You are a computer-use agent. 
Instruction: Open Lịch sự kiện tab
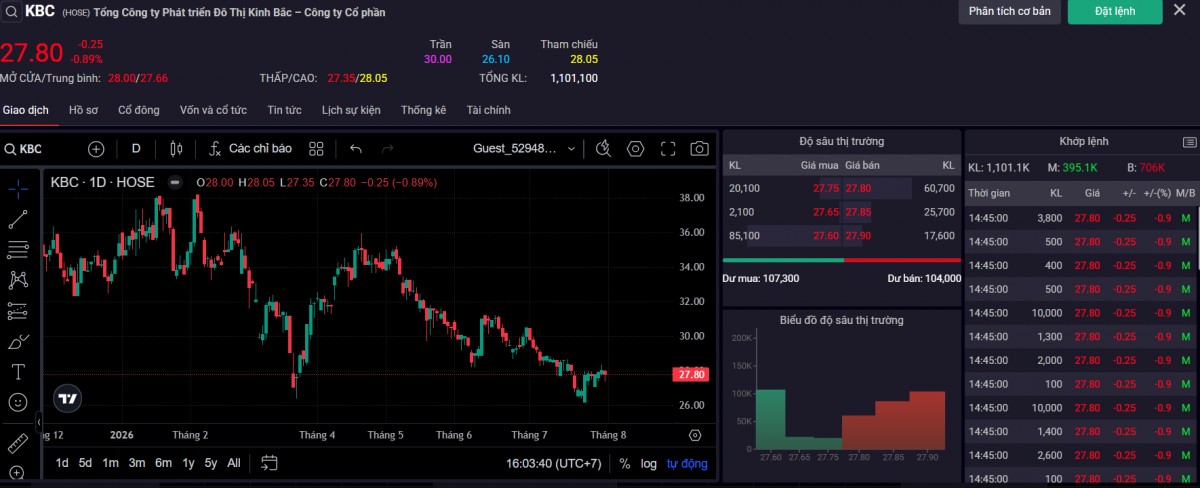[x=351, y=110]
